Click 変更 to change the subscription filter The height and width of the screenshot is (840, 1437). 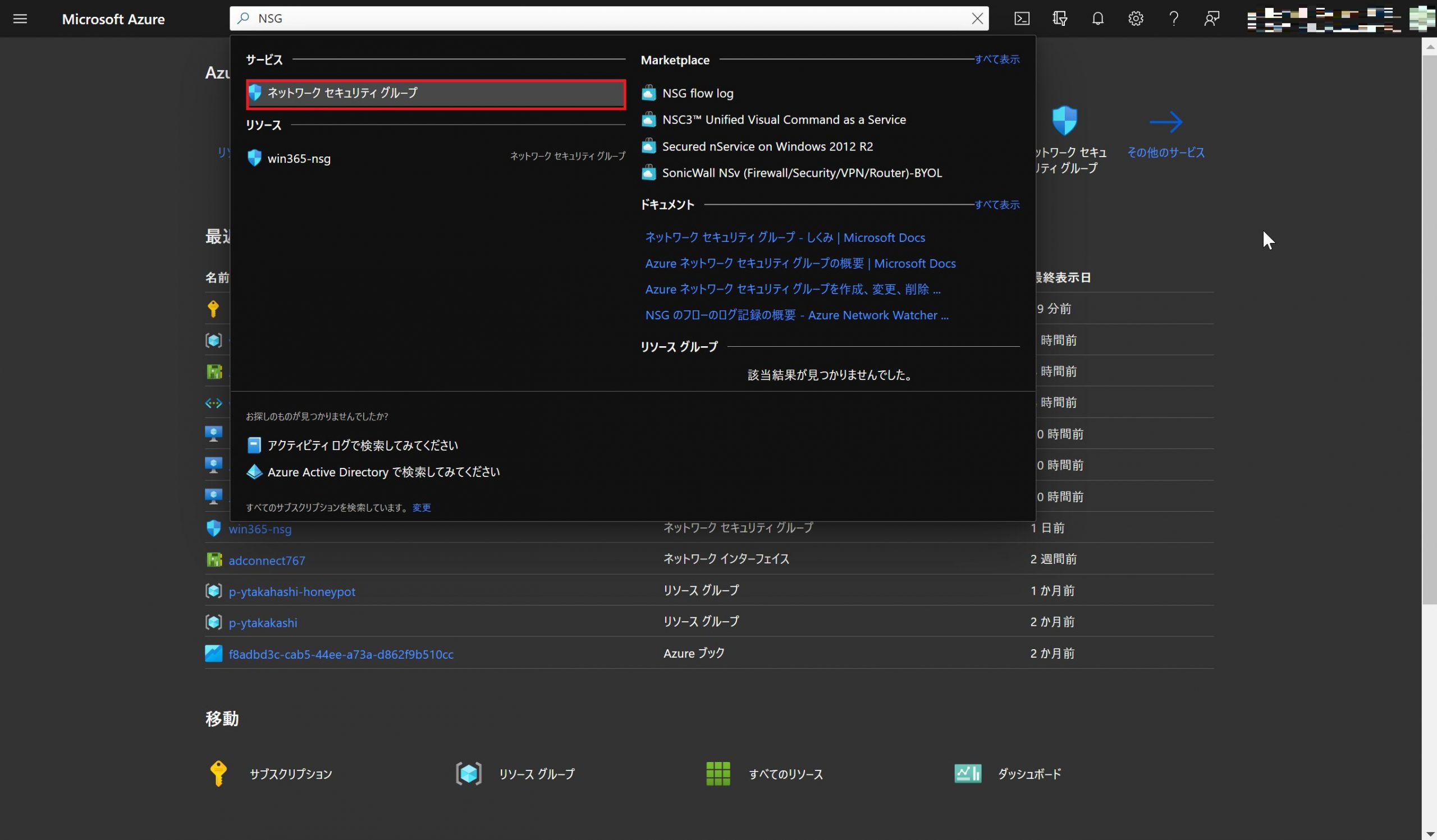click(422, 508)
